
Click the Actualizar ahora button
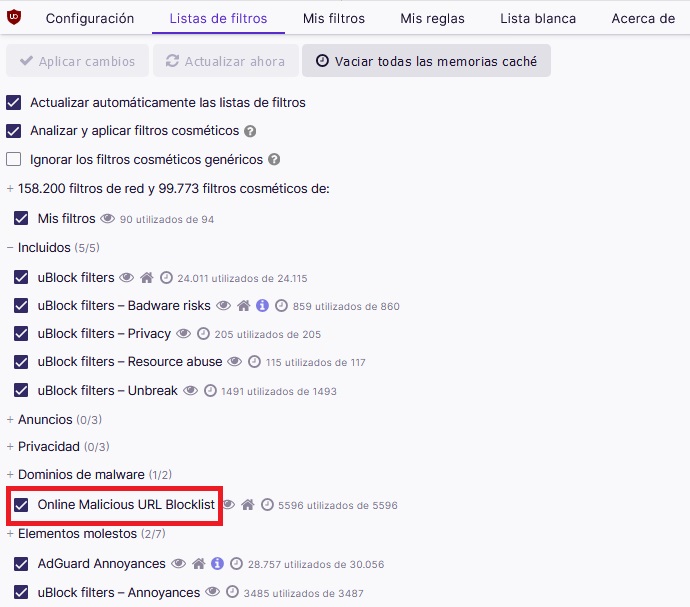click(226, 61)
